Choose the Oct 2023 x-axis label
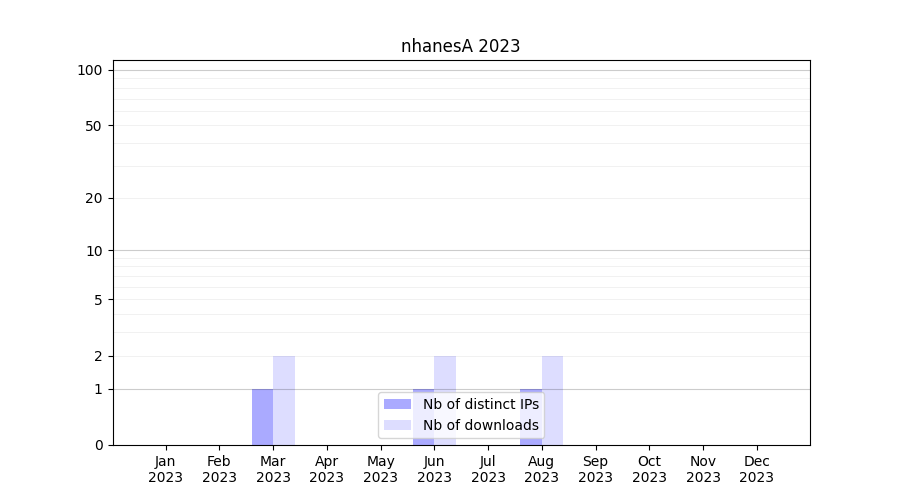Image resolution: width=900 pixels, height=500 pixels. point(649,469)
